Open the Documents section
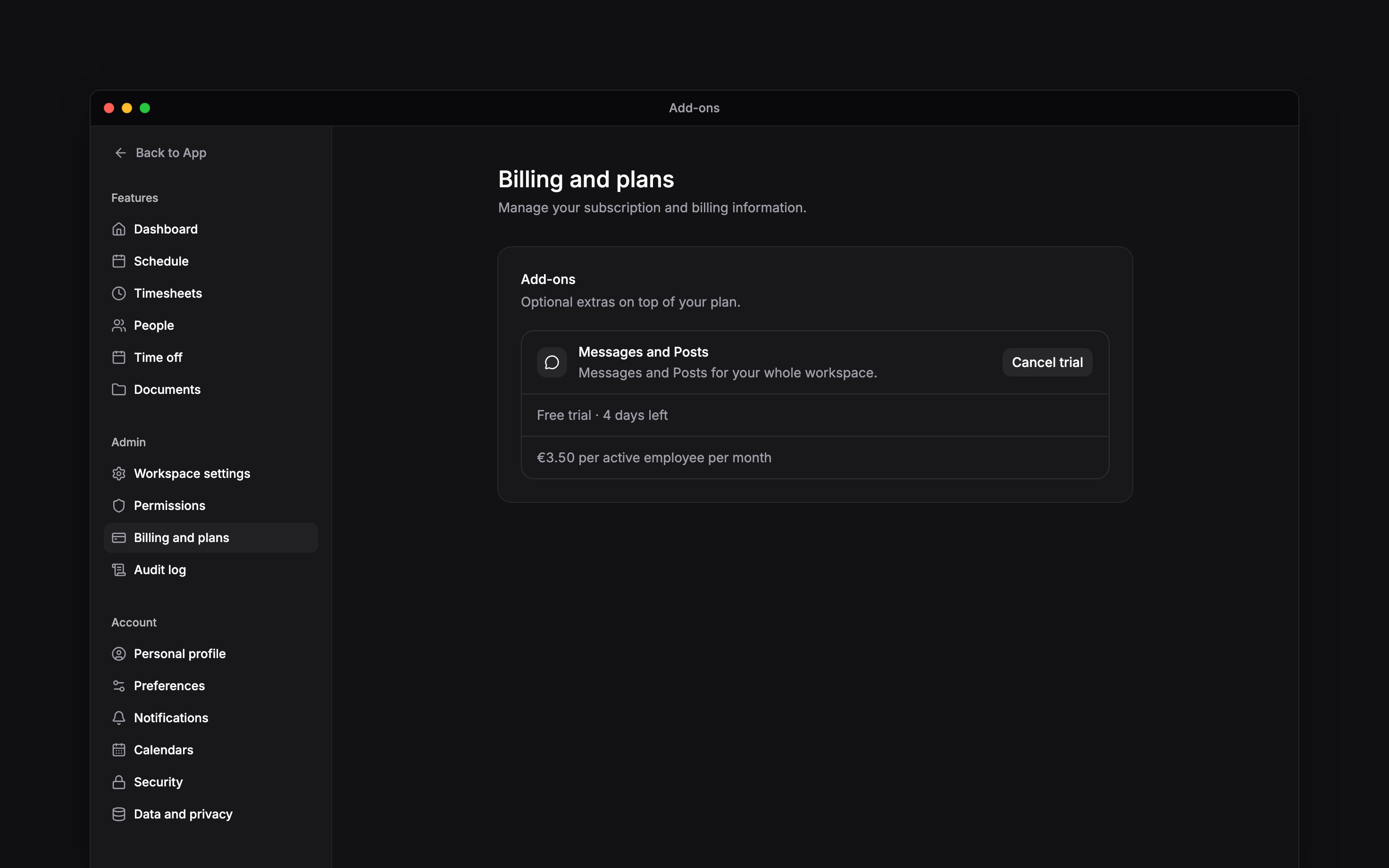This screenshot has height=868, width=1389. pyautogui.click(x=210, y=390)
